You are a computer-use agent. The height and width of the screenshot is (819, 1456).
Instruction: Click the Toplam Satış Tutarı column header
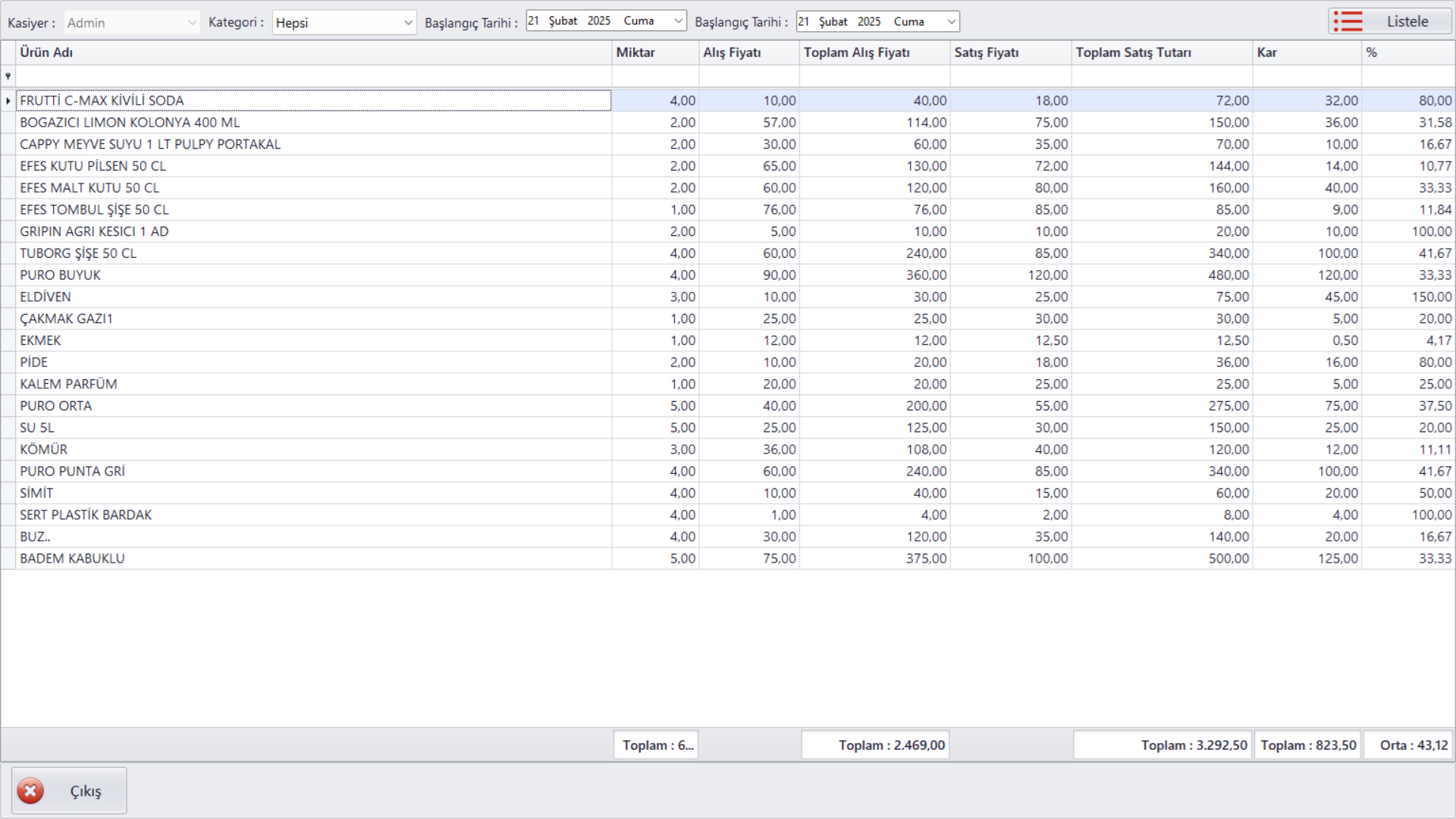point(1162,52)
